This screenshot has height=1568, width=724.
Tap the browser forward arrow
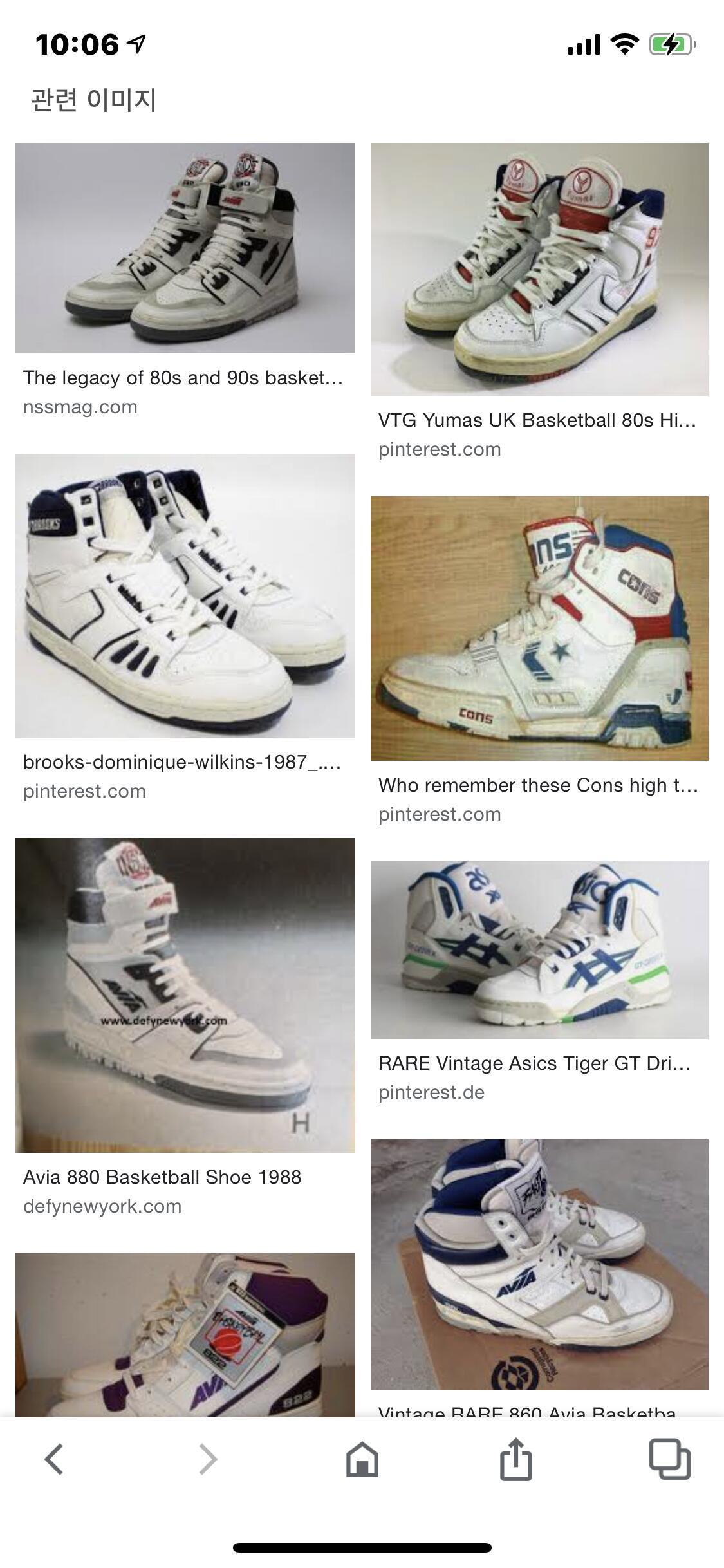[x=208, y=1459]
